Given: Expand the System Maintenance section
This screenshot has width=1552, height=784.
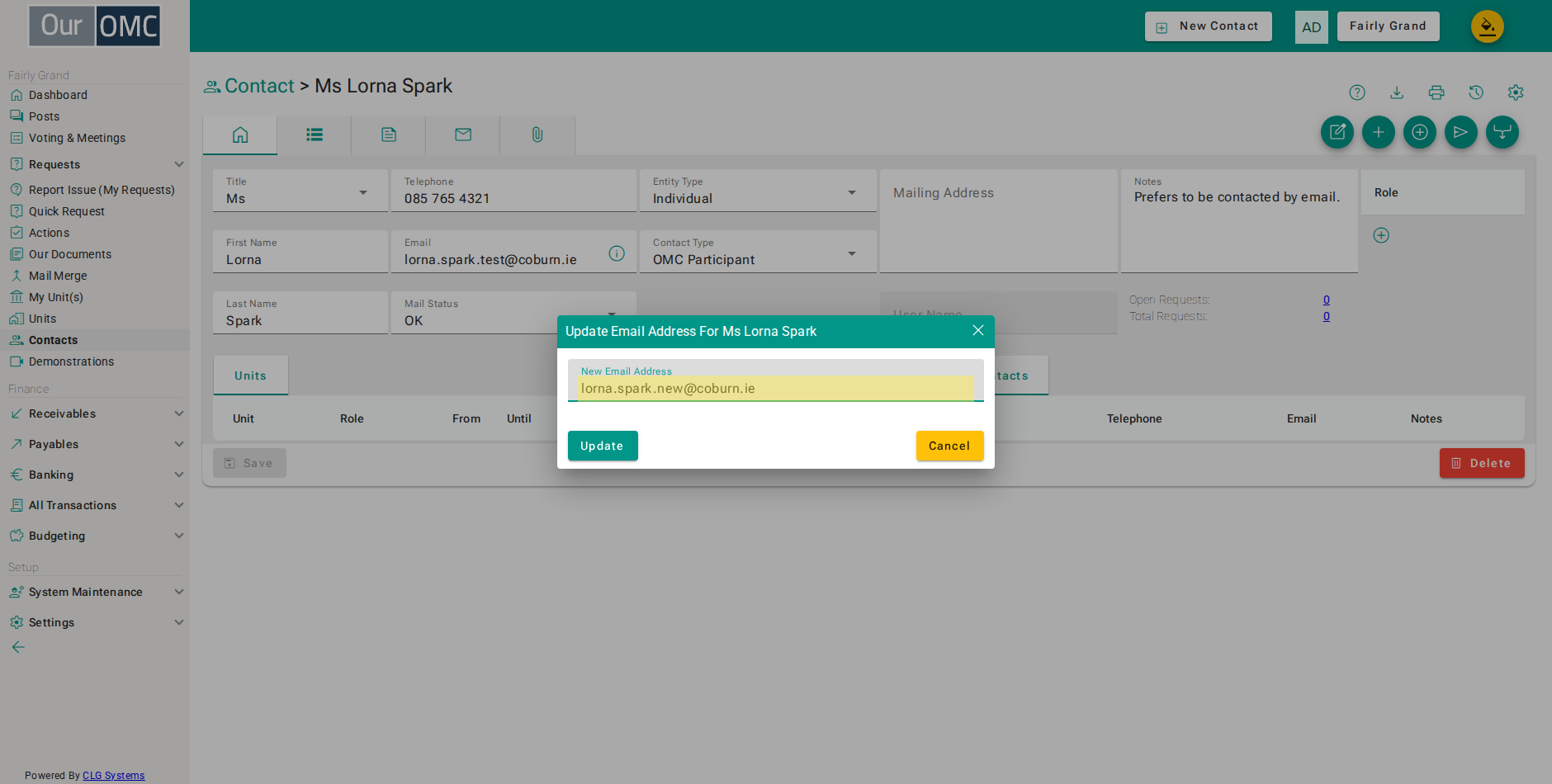Looking at the screenshot, I should tap(96, 592).
